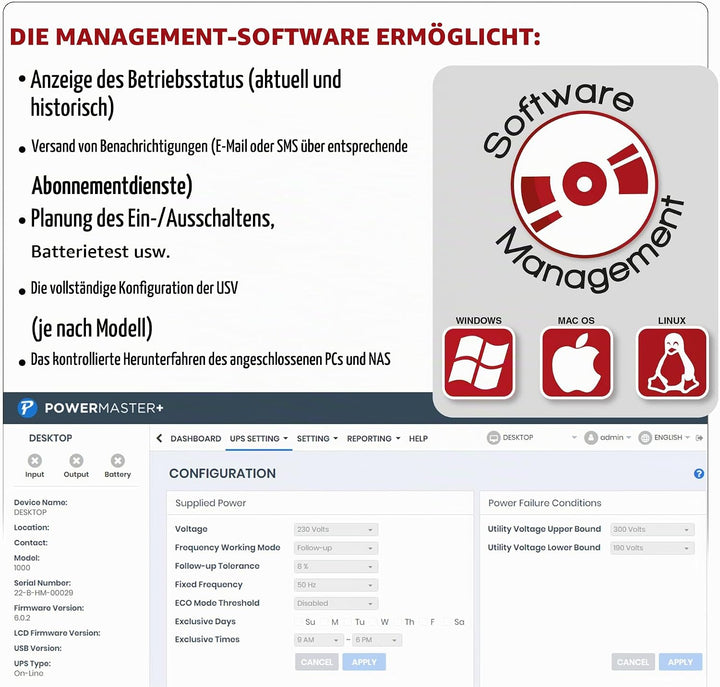Click the admin user icon
This screenshot has height=687, width=720.
click(x=591, y=438)
